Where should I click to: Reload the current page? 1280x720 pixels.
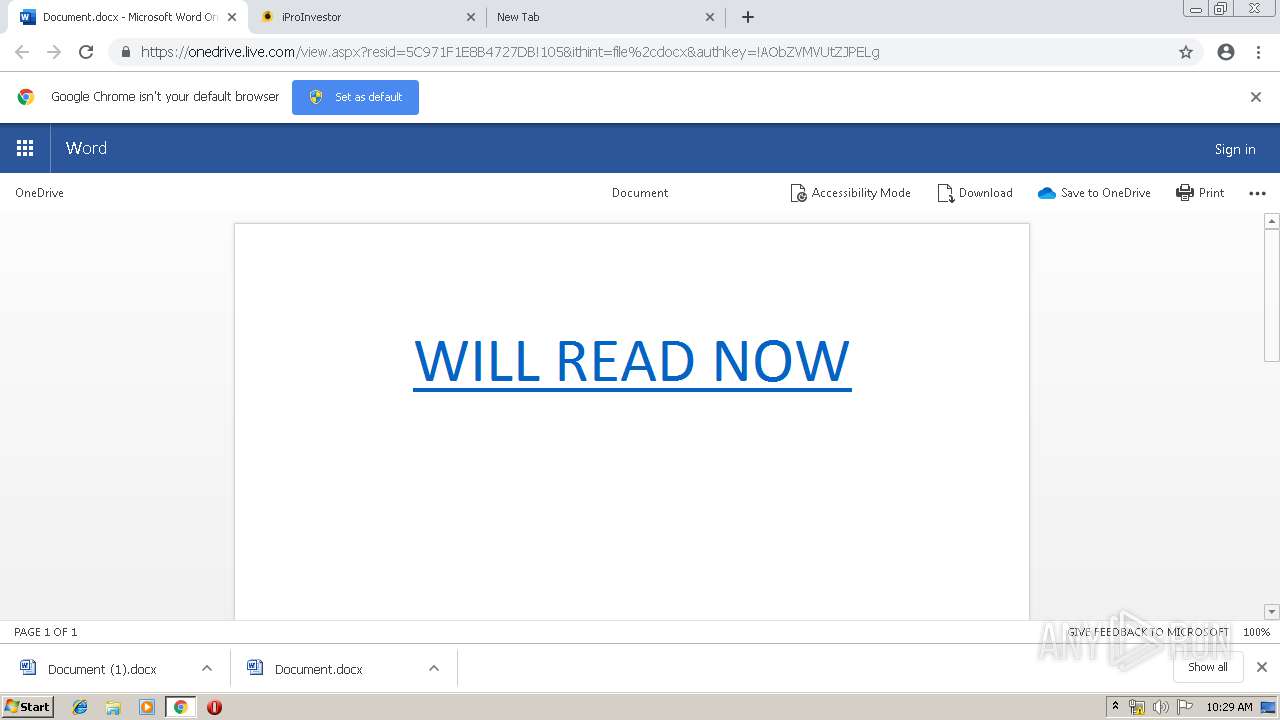point(86,52)
